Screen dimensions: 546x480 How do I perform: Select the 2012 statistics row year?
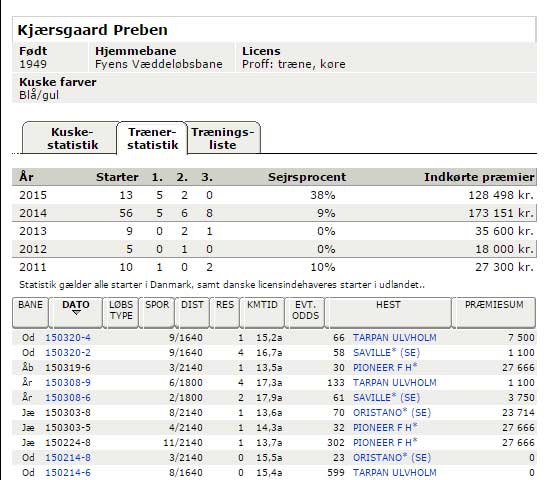(x=33, y=249)
